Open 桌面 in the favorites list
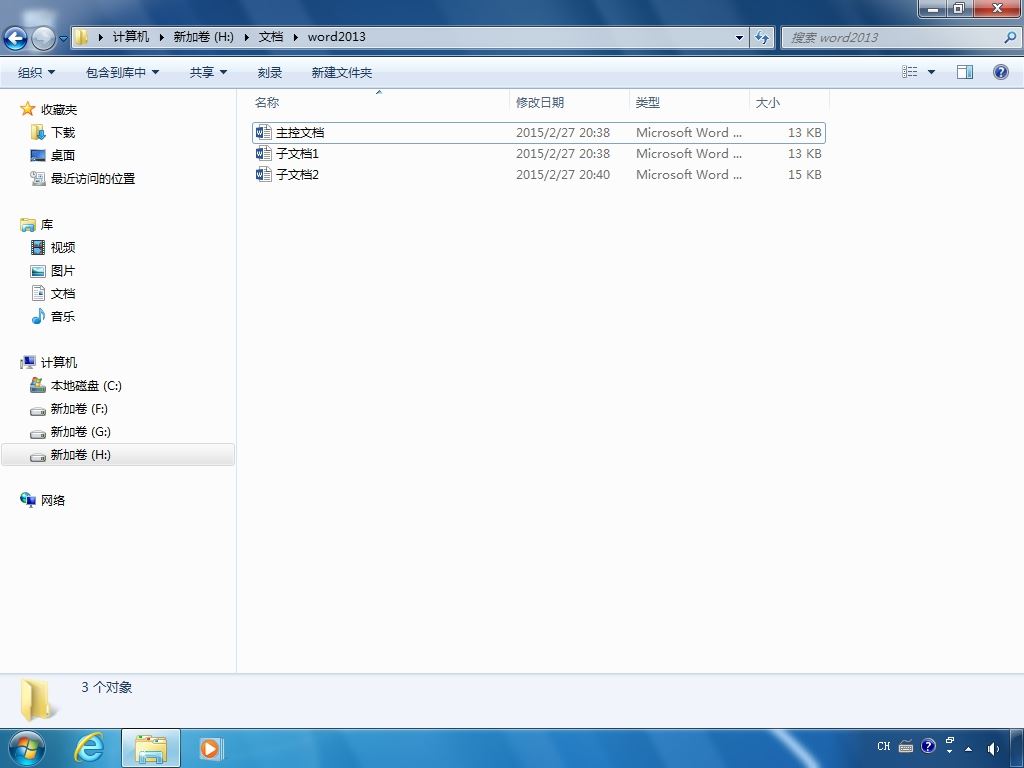The width and height of the screenshot is (1024, 768). click(63, 155)
